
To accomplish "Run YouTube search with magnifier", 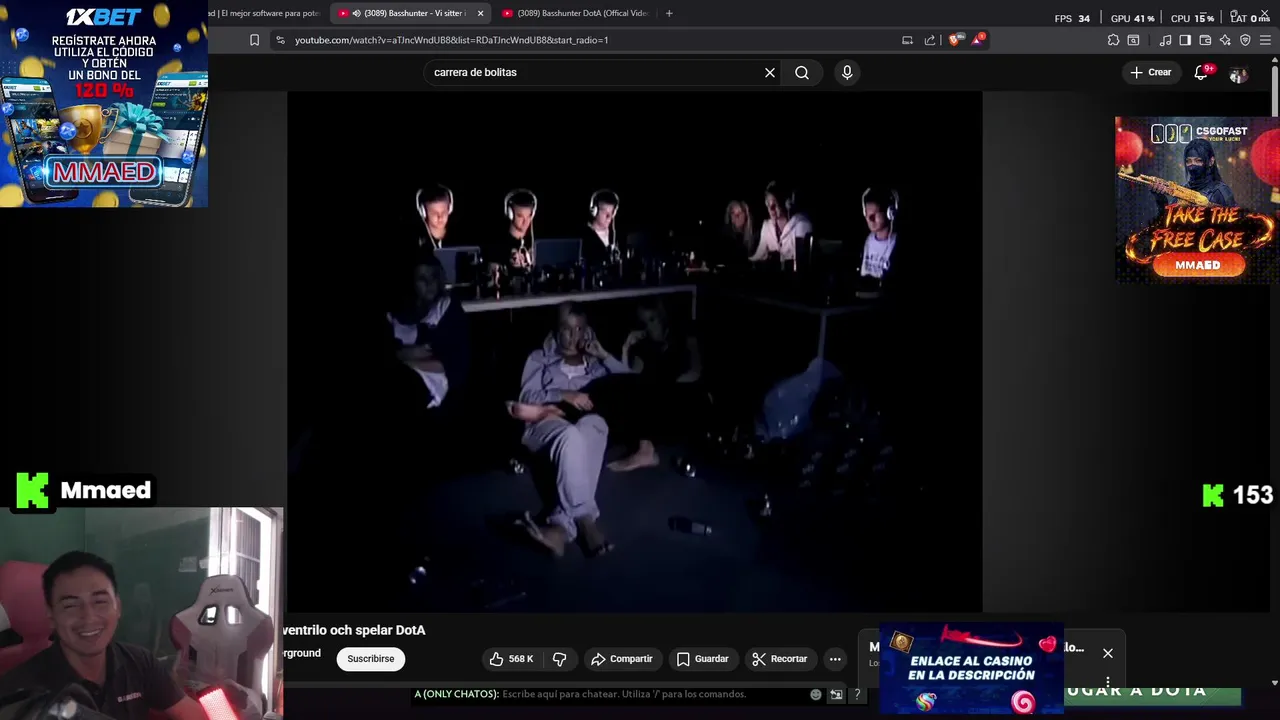I will pyautogui.click(x=802, y=72).
